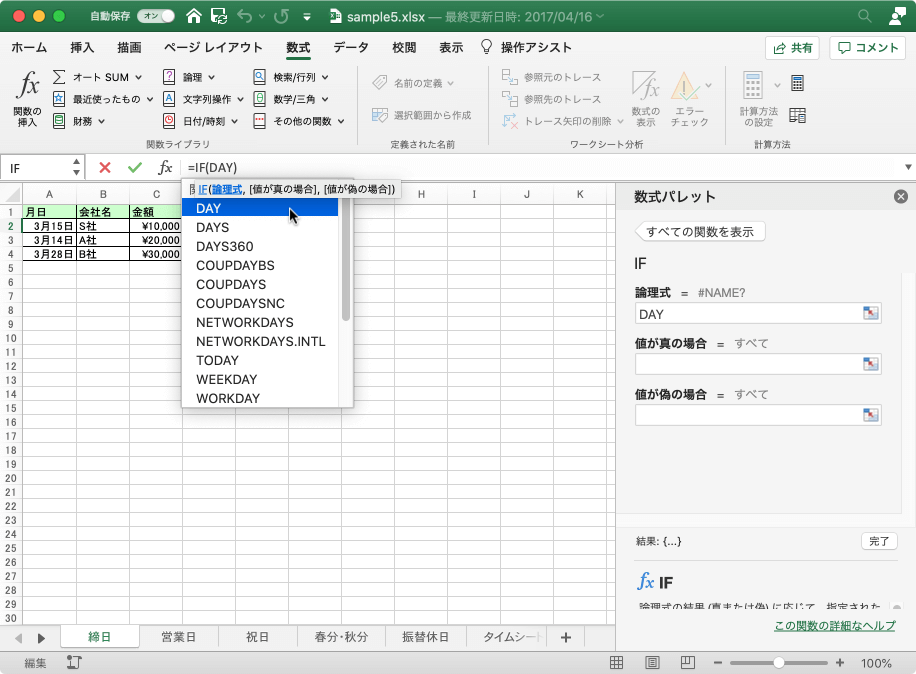This screenshot has width=916, height=674.
Task: Open Recently Used functions star icon
Action: click(x=59, y=99)
